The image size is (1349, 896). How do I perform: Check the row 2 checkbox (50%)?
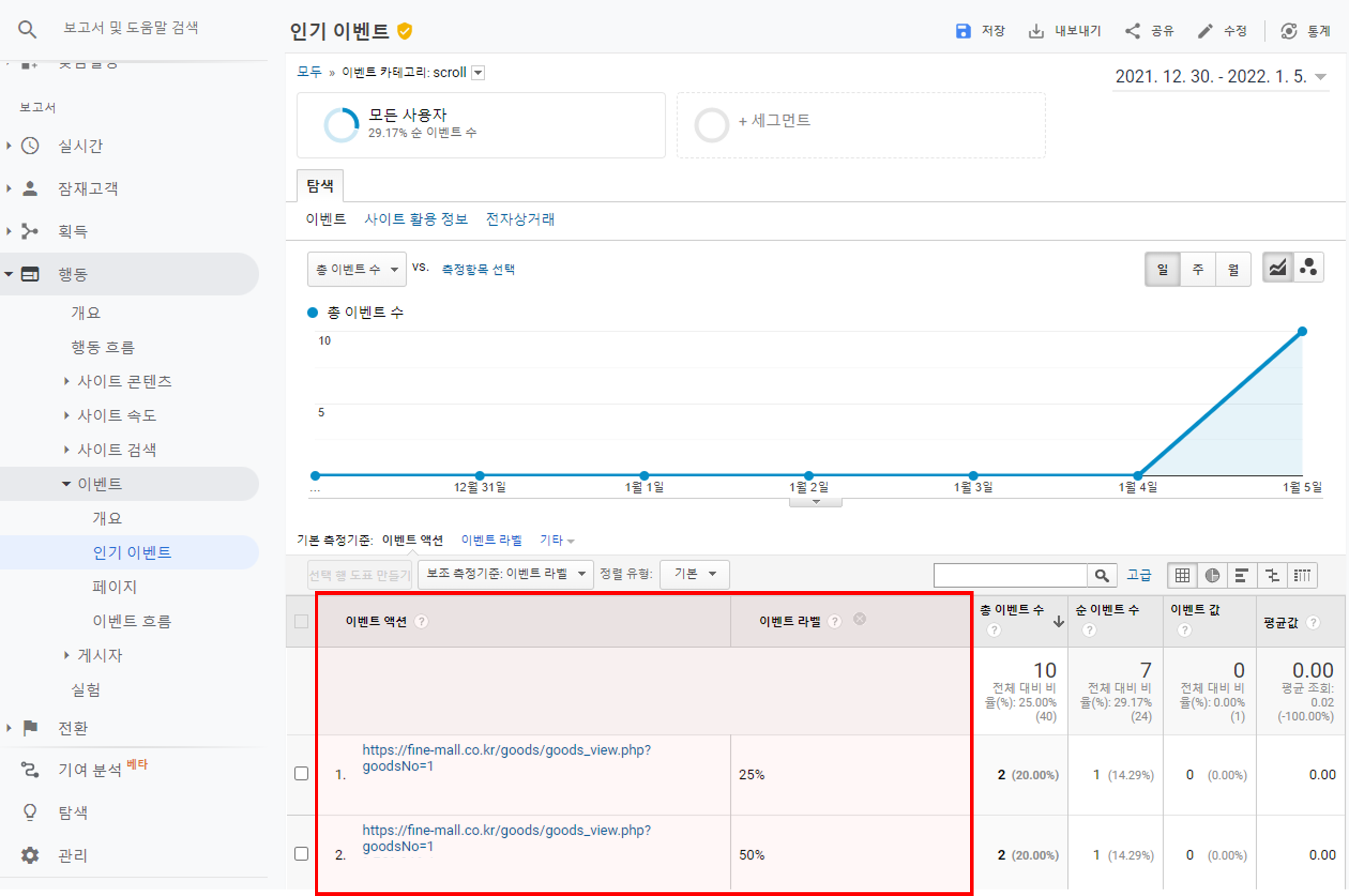(x=301, y=854)
